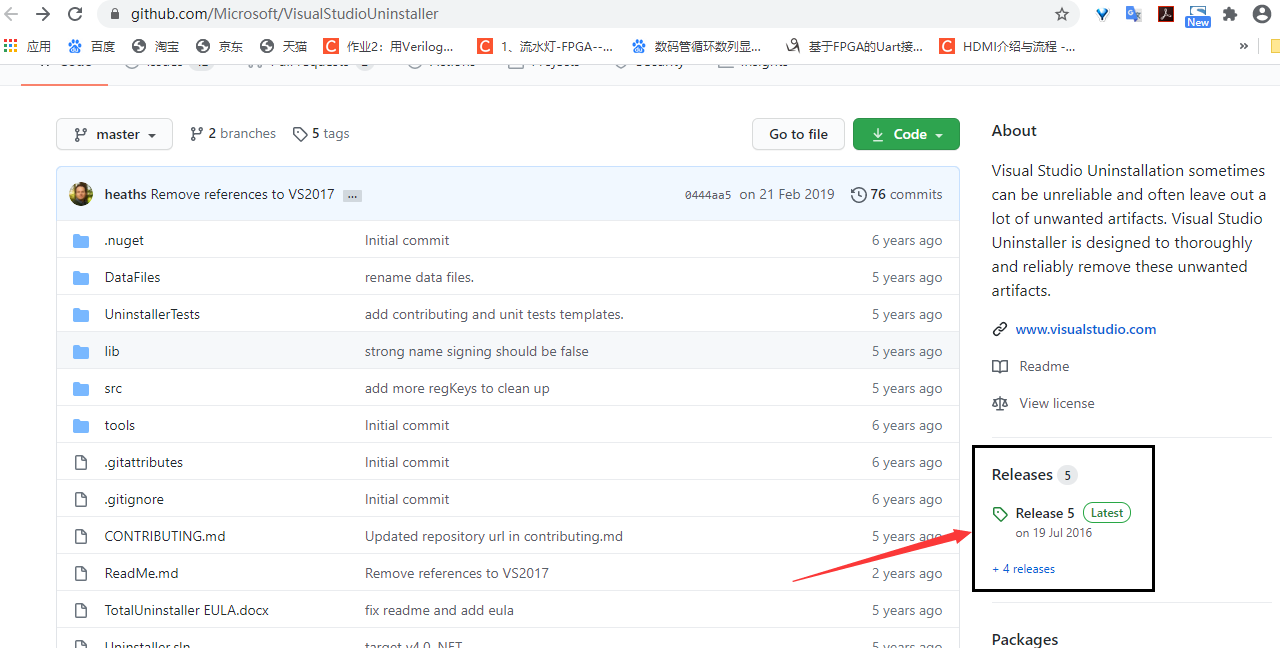The image size is (1280, 648).
Task: Click the book icon beside Readme
Action: 1000,366
